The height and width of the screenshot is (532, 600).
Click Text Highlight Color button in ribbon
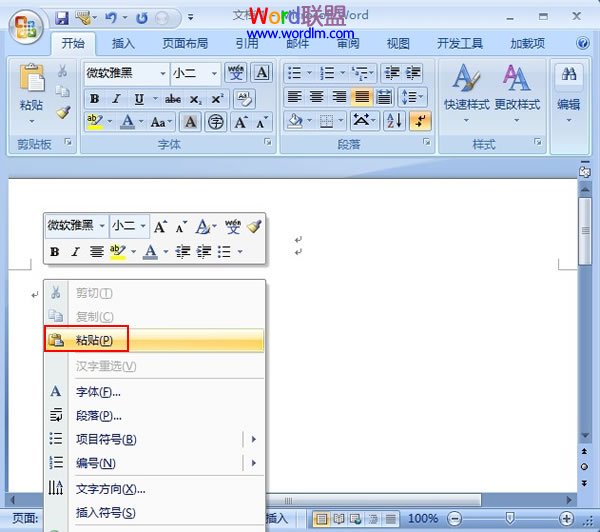tap(95, 122)
